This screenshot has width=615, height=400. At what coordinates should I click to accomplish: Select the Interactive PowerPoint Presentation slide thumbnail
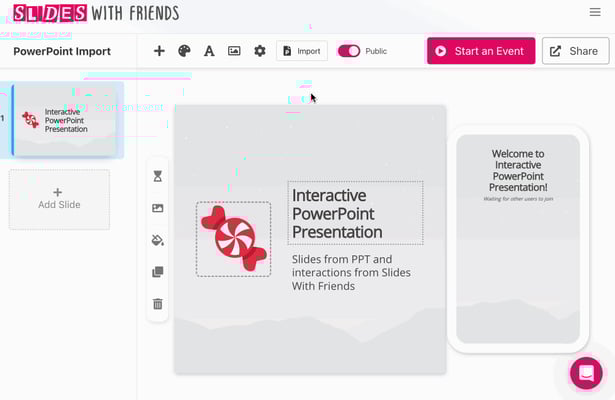pyautogui.click(x=65, y=120)
